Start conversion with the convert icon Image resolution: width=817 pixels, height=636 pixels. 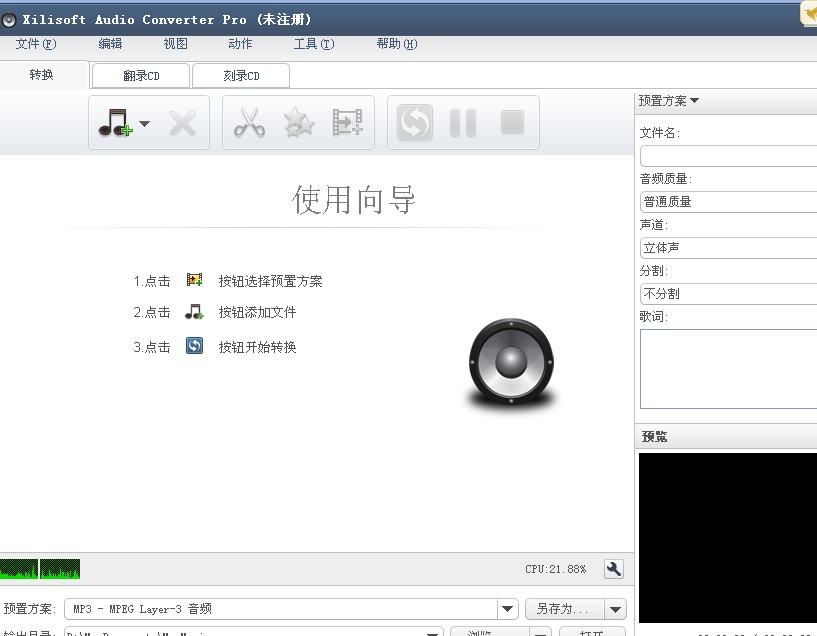coord(414,123)
